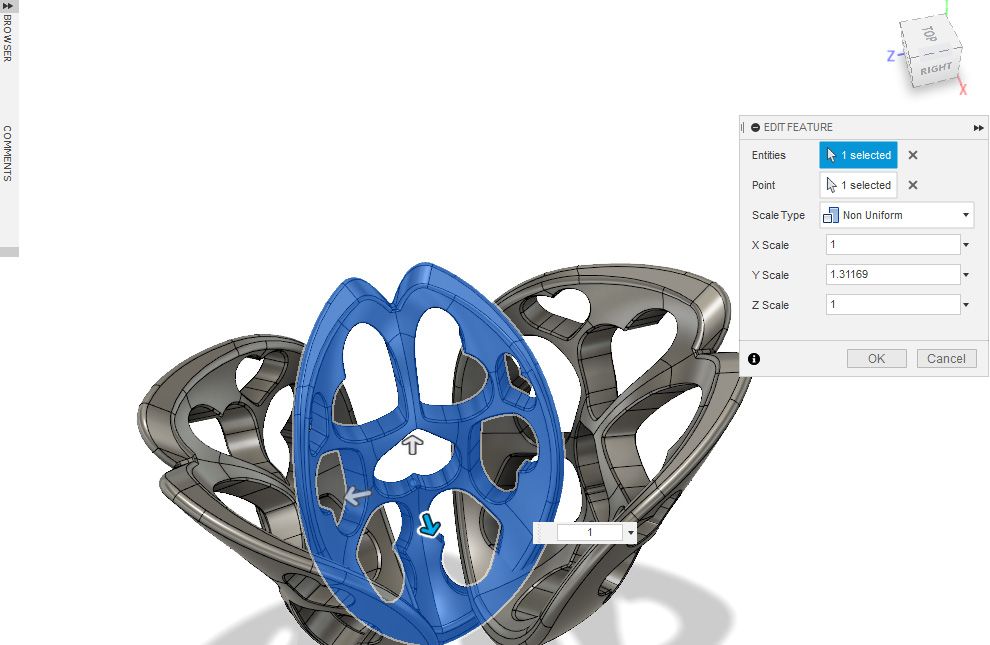The height and width of the screenshot is (645, 990).
Task: Clear the Point selection using its X icon
Action: tap(912, 185)
